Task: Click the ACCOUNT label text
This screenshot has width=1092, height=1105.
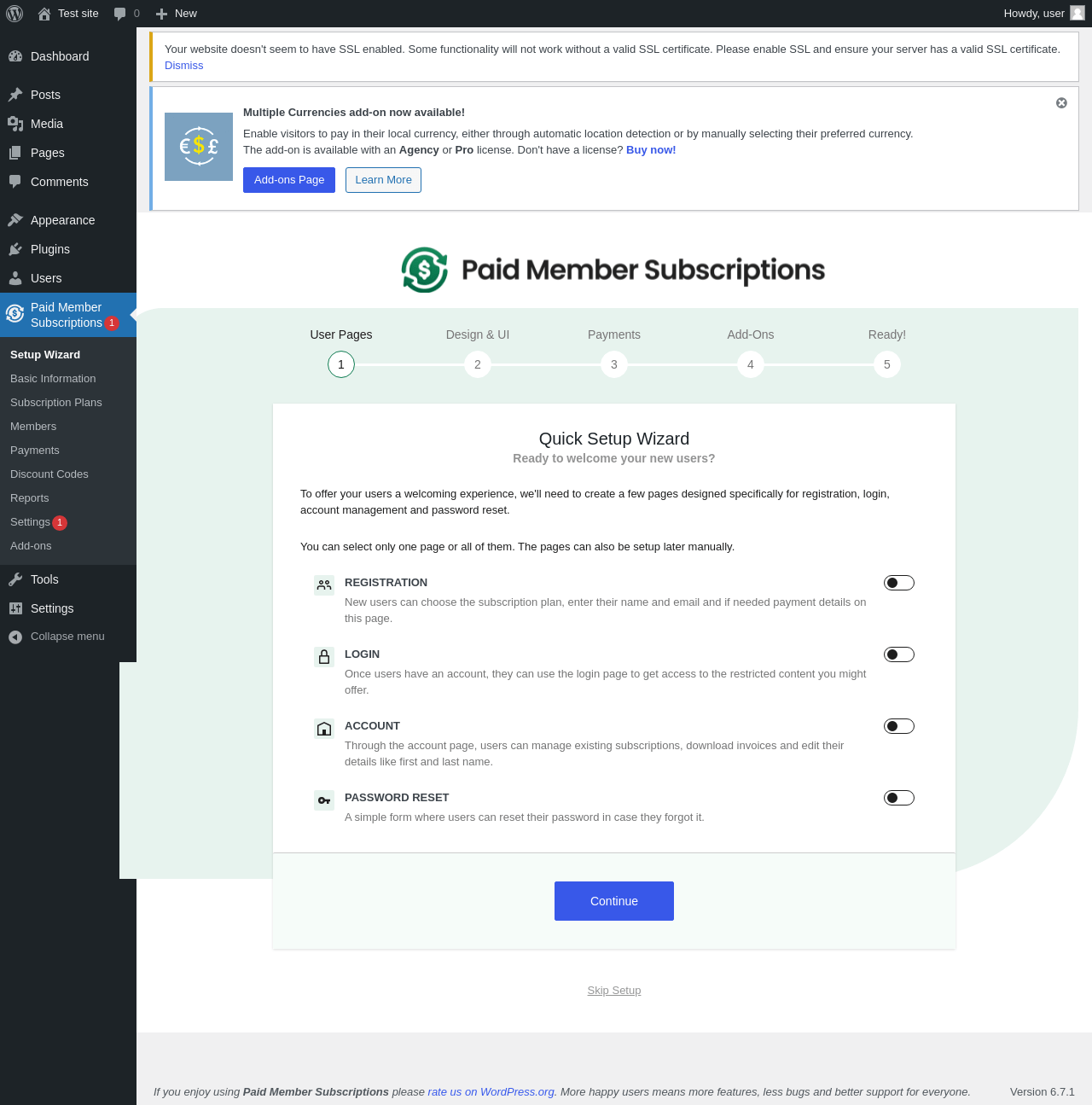Action: (372, 726)
